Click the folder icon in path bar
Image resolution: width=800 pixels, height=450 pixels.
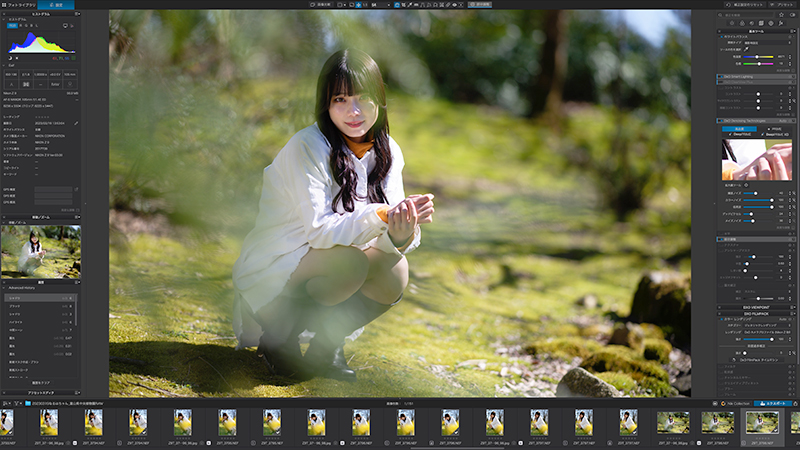coord(28,403)
